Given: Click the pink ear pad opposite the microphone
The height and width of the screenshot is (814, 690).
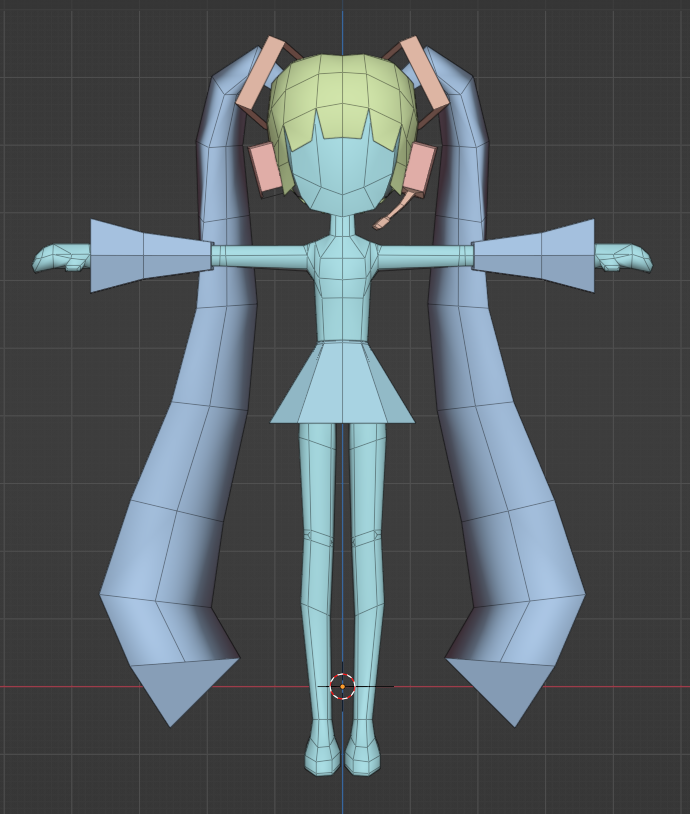Looking at the screenshot, I should pyautogui.click(x=266, y=169).
